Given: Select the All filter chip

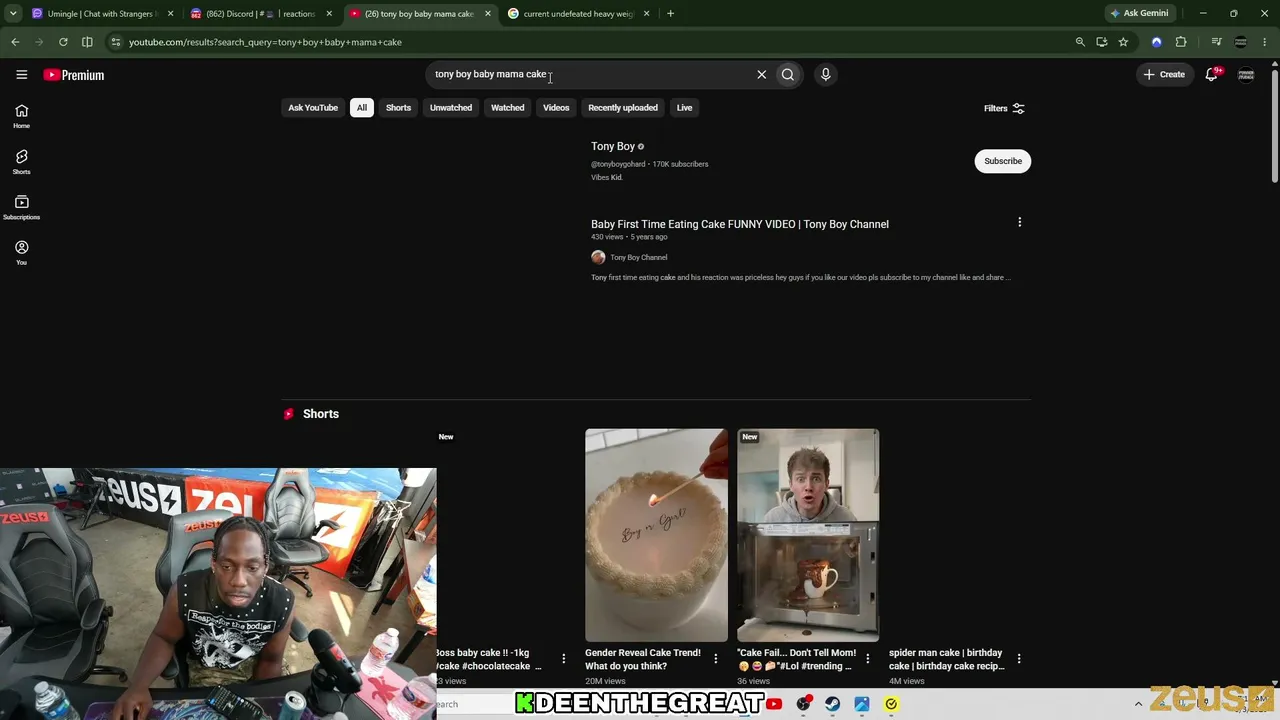Looking at the screenshot, I should 362,108.
